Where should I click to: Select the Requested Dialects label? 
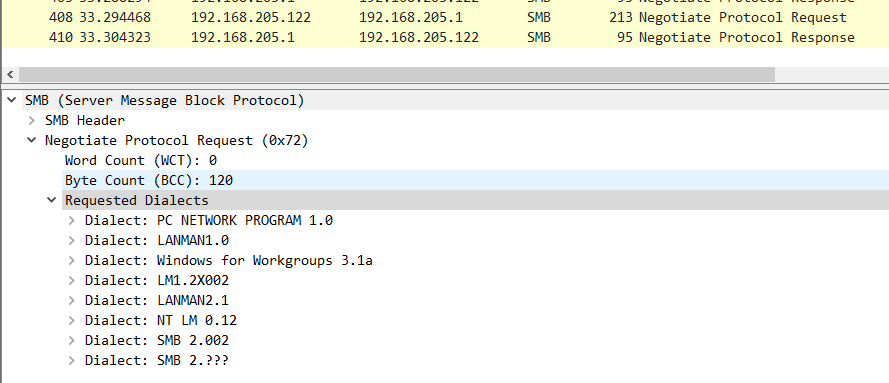click(137, 200)
